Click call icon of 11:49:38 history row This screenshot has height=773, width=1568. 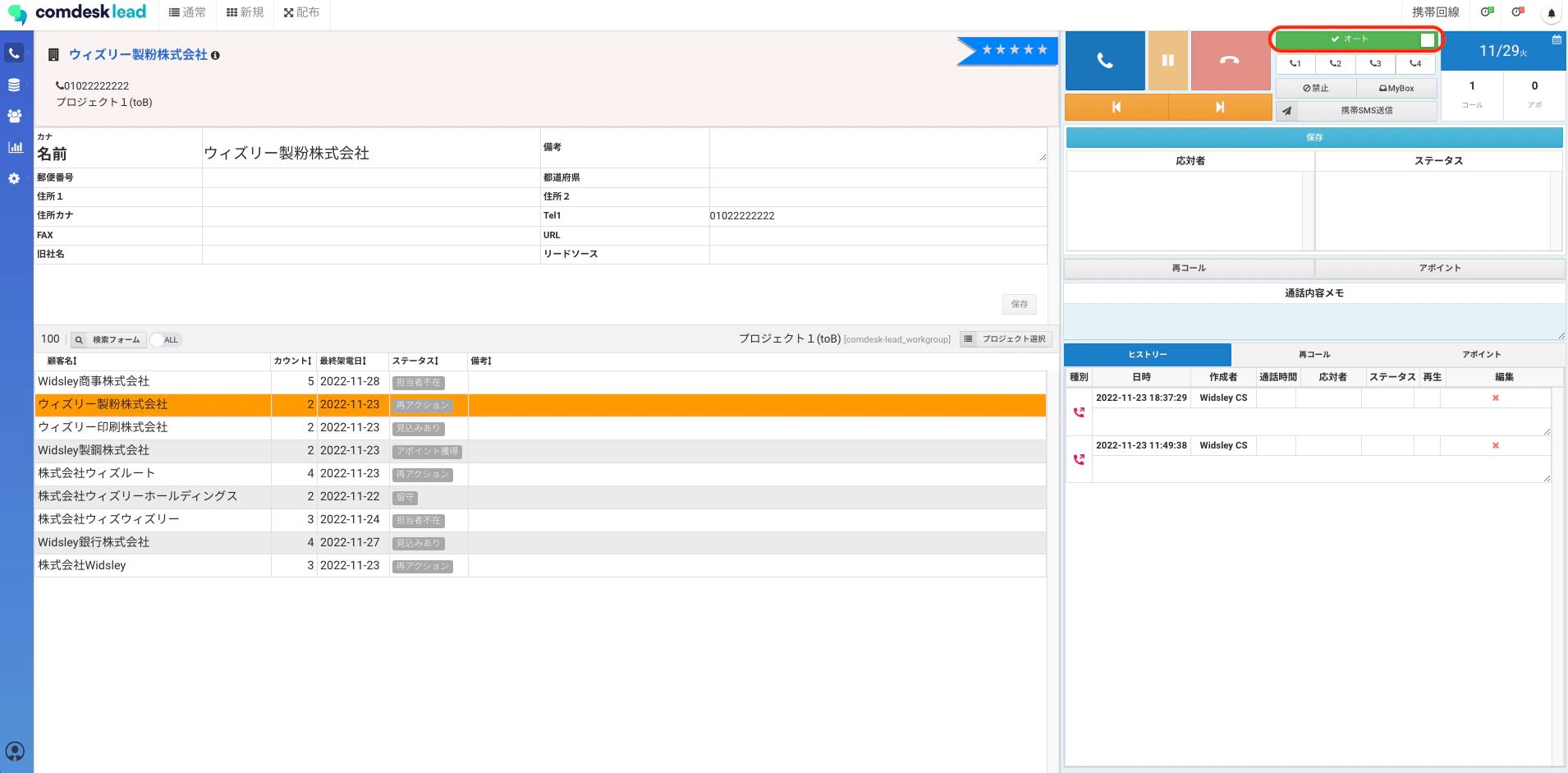1079,460
